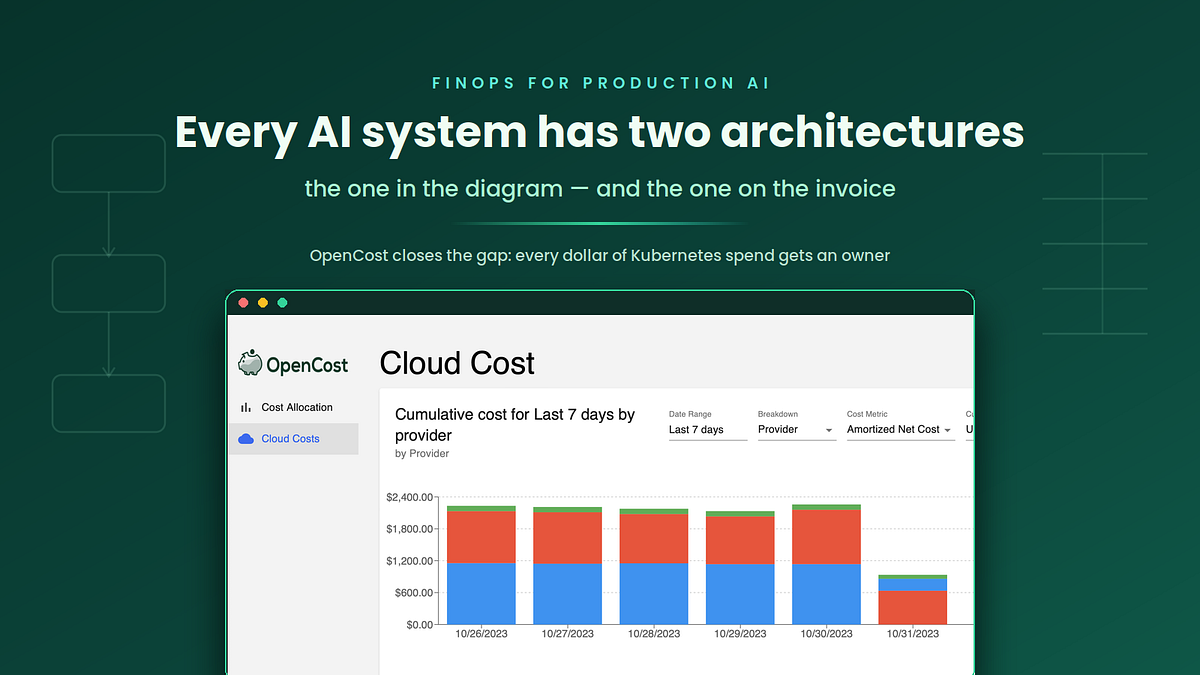Click the red bar segment for 10/27/2023

[567, 538]
